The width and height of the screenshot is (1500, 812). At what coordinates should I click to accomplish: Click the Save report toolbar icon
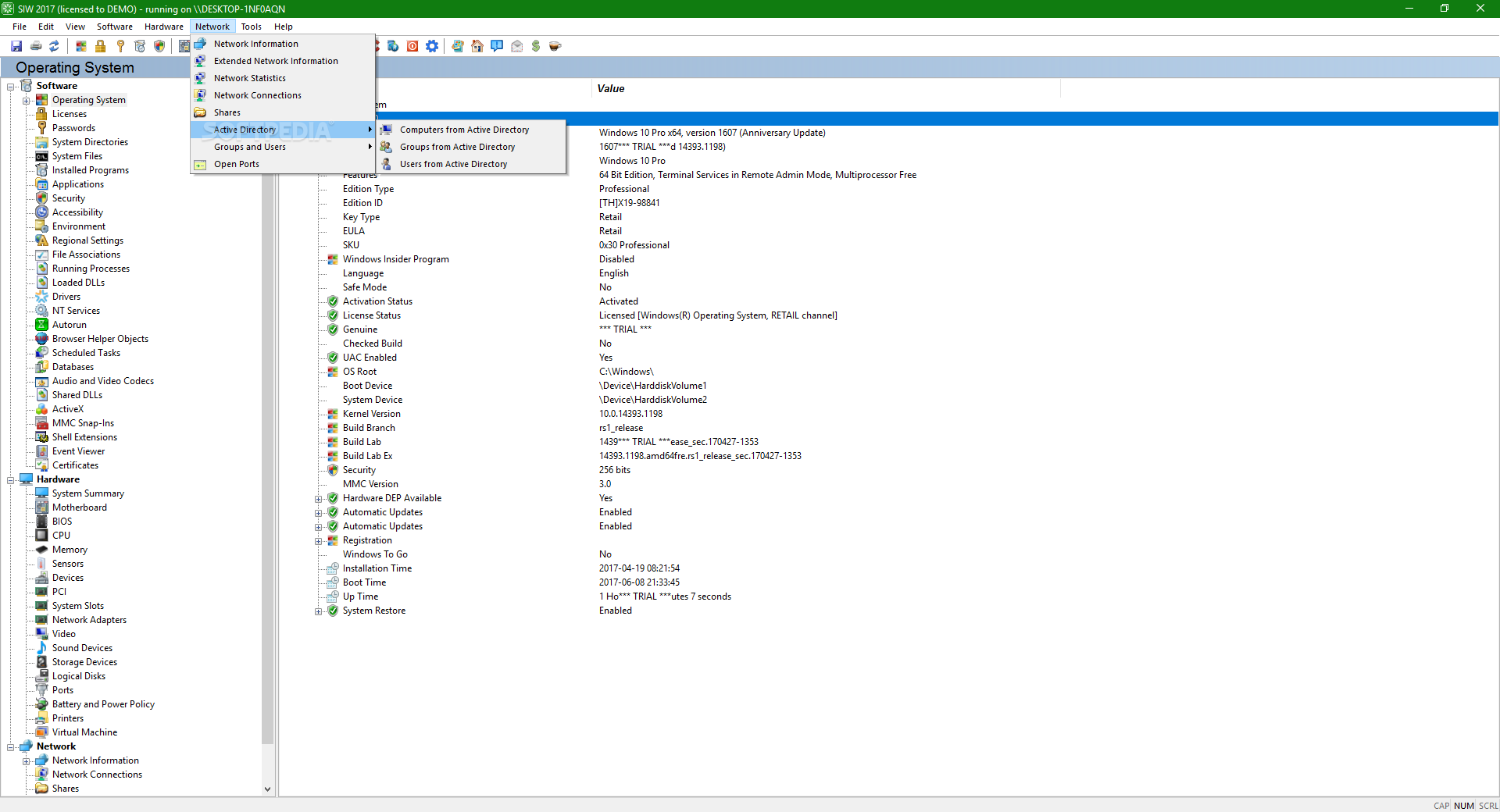pos(16,46)
